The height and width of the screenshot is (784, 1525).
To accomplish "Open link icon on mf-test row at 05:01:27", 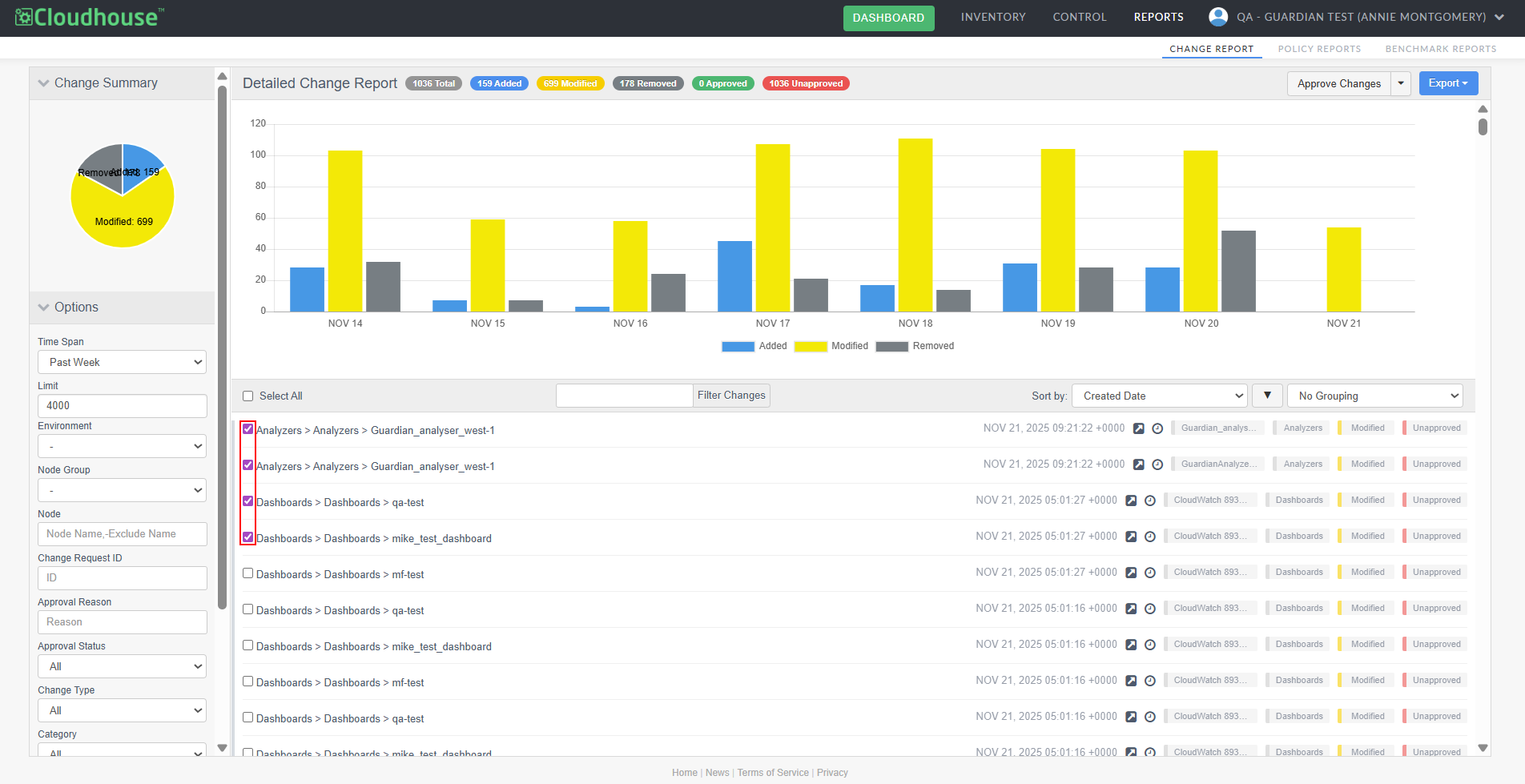I will coord(1131,573).
